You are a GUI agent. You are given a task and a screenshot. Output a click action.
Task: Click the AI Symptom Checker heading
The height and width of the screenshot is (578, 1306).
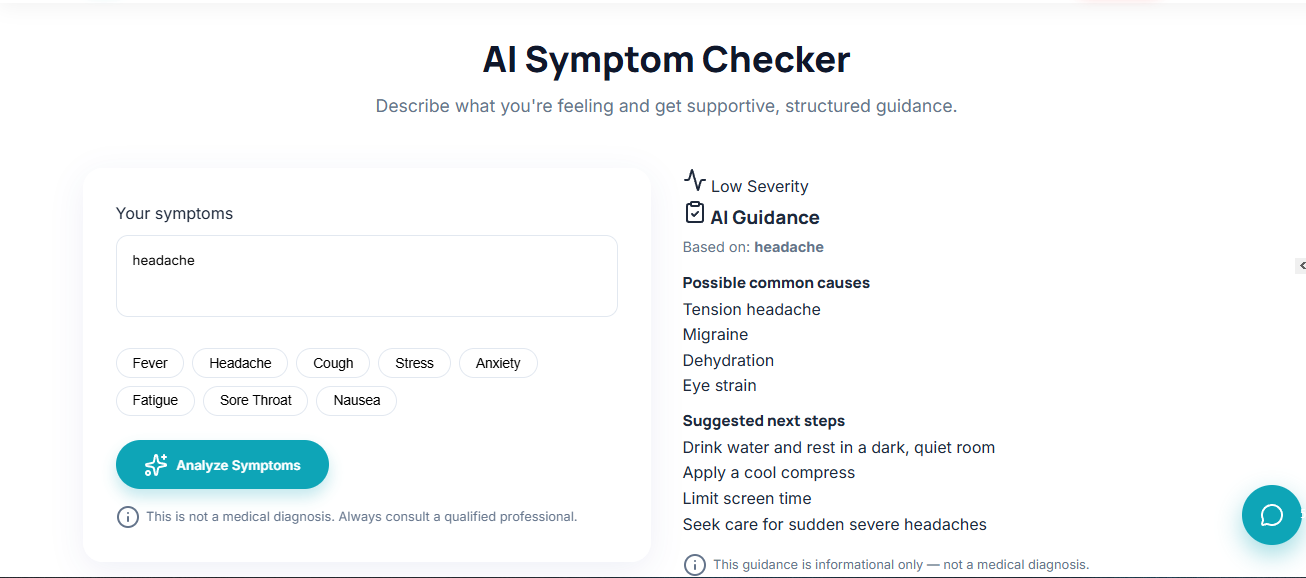click(x=666, y=59)
